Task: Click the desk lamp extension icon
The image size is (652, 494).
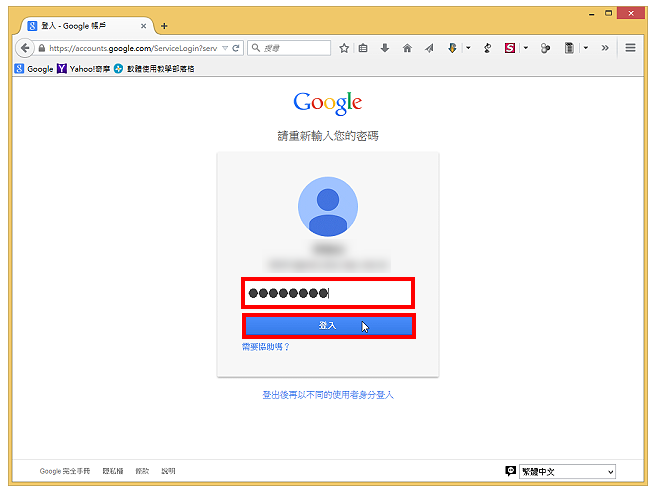Action: click(487, 48)
